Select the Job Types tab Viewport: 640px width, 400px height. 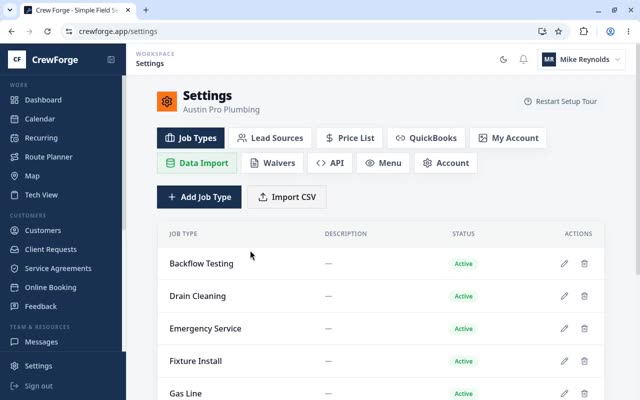coord(191,138)
